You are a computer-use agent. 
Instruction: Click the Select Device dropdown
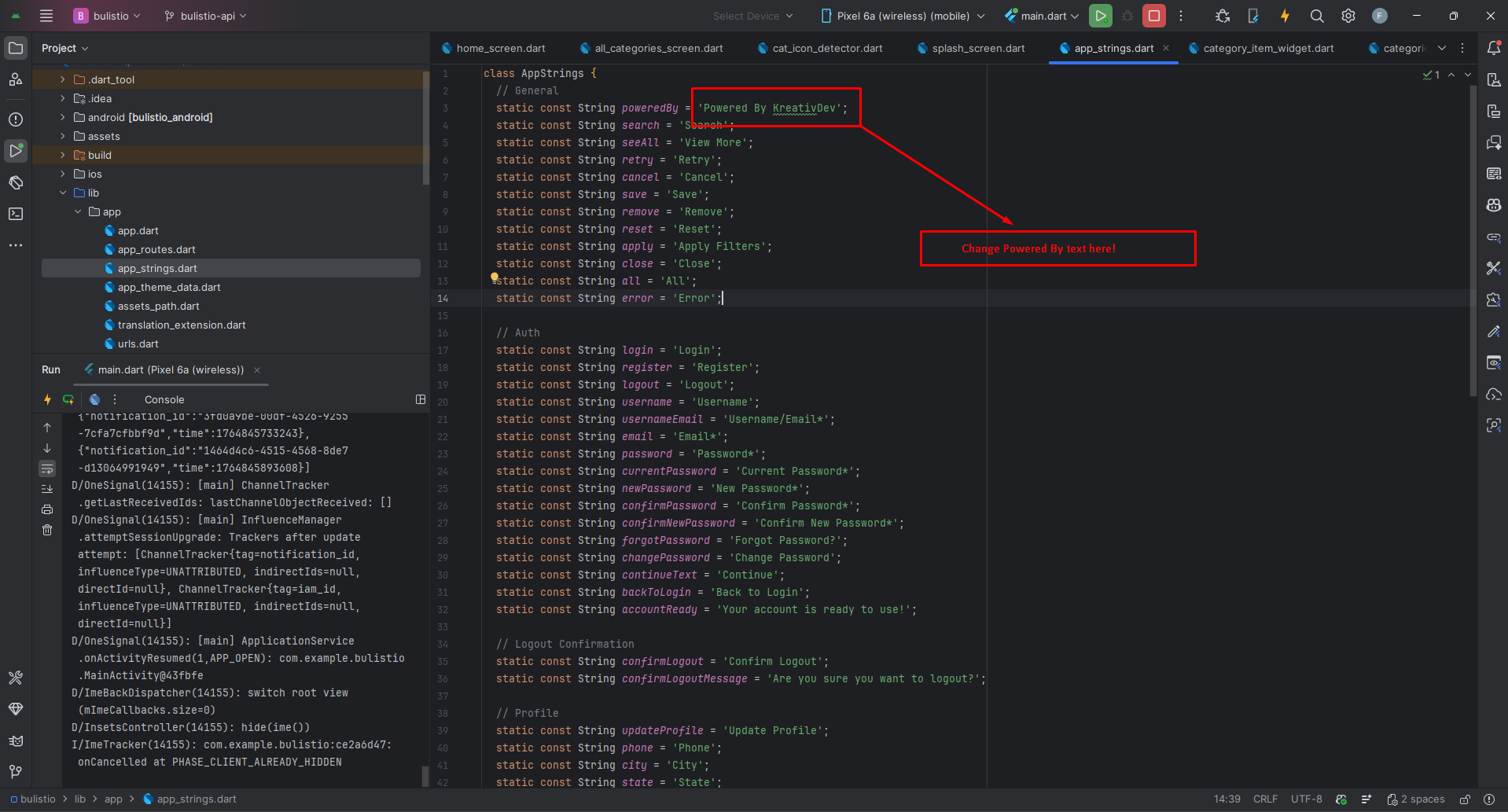tap(752, 16)
